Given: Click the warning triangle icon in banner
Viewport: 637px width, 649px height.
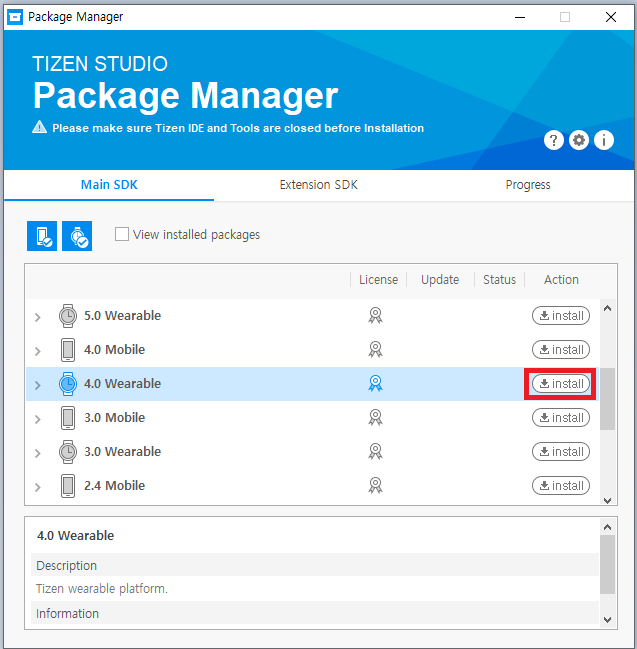Looking at the screenshot, I should pos(39,127).
